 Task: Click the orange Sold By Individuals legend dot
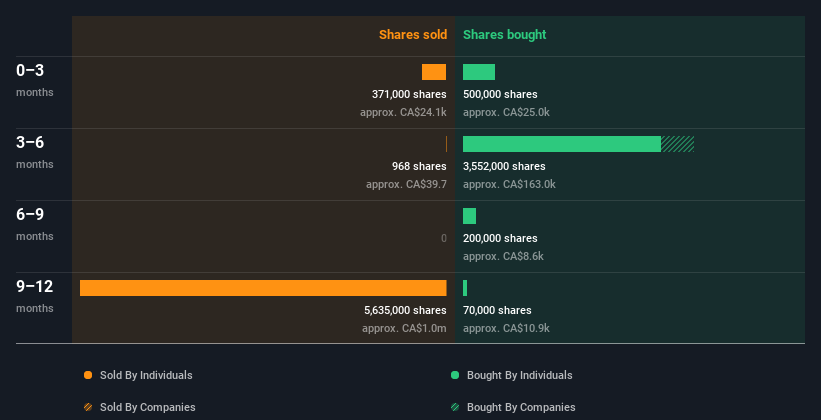[x=88, y=375]
